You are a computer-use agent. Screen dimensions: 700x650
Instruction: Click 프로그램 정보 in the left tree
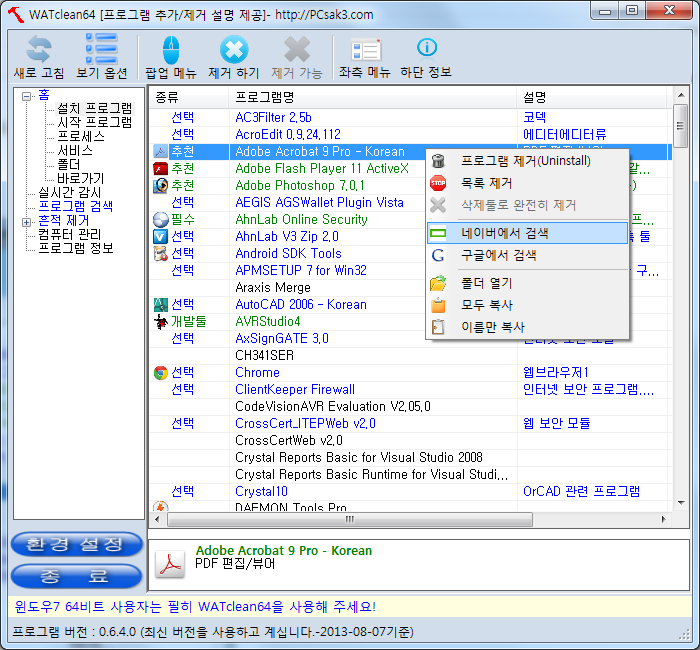75,248
